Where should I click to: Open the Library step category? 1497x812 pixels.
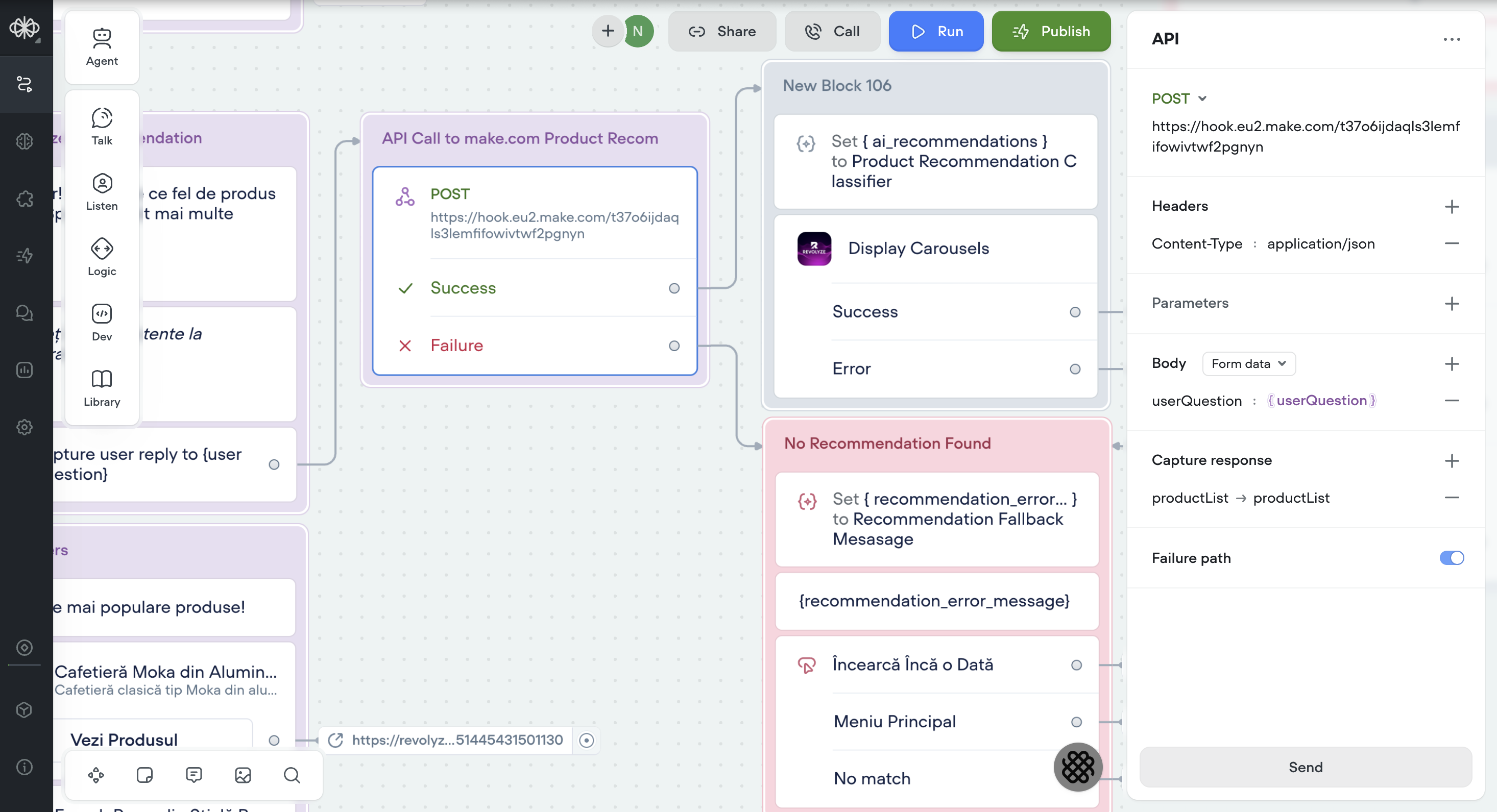[x=102, y=388]
